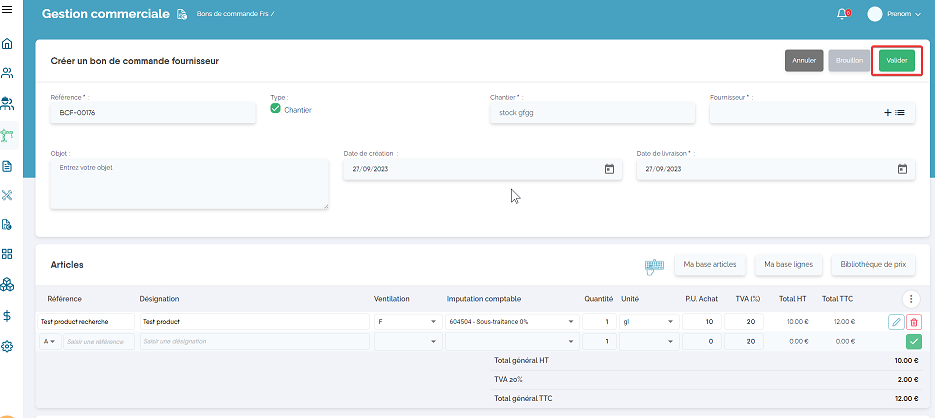
Task: Go to Home in the left sidebar
Action: pos(8,44)
